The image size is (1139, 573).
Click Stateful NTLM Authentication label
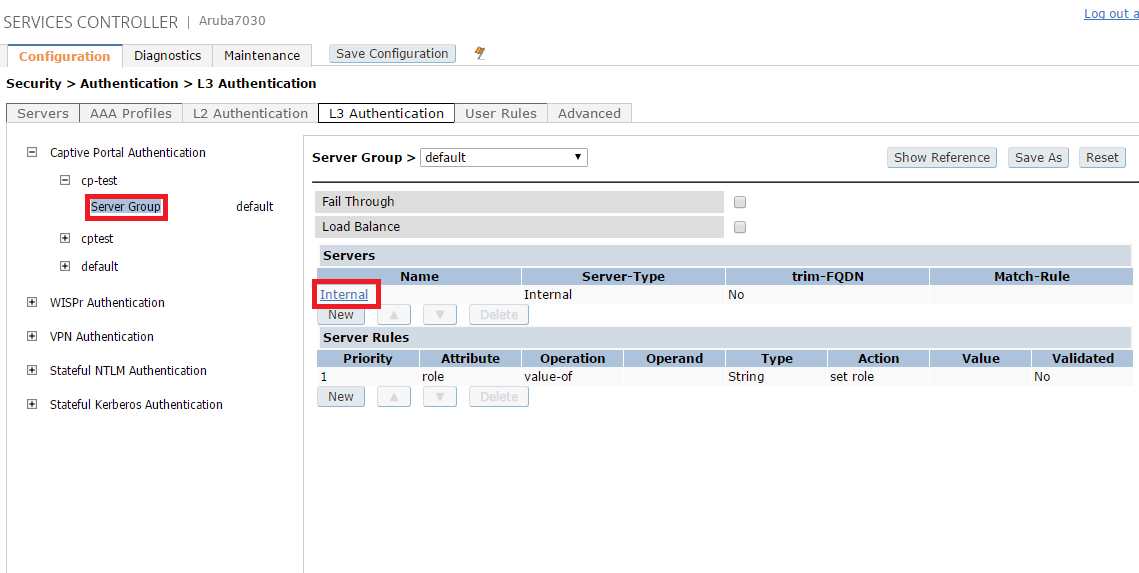click(x=129, y=370)
